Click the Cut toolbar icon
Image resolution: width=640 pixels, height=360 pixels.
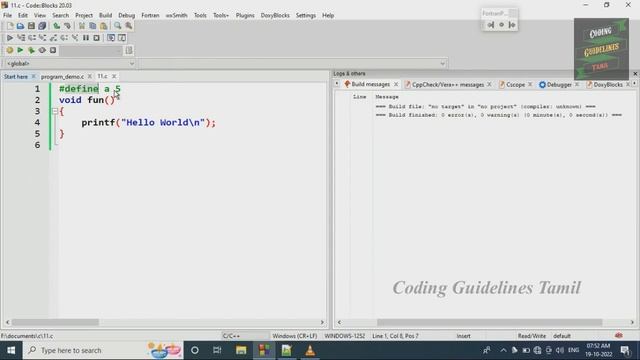pos(82,26)
